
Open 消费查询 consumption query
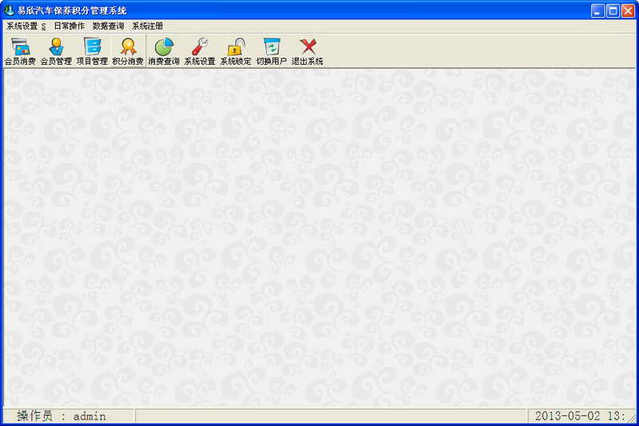(x=163, y=51)
